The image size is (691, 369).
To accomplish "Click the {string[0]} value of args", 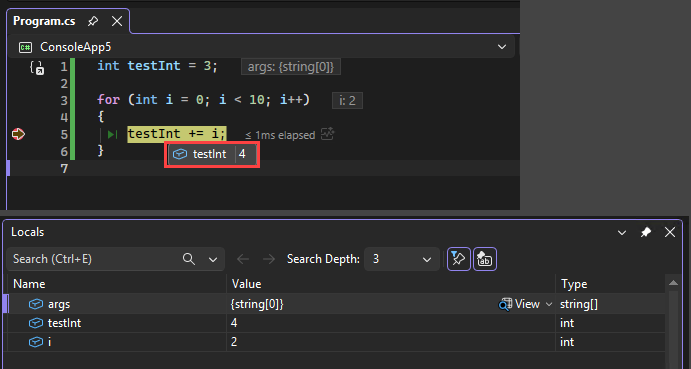I will [257, 304].
